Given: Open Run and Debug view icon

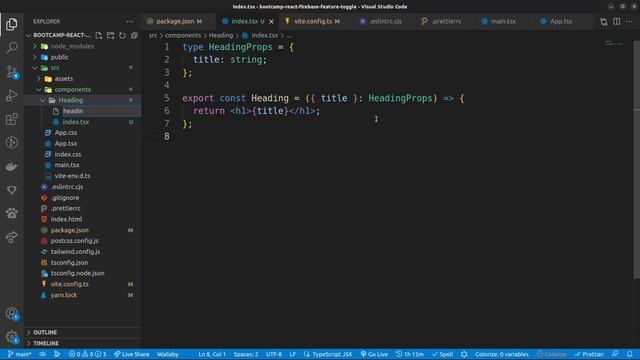Looking at the screenshot, I should 11,96.
